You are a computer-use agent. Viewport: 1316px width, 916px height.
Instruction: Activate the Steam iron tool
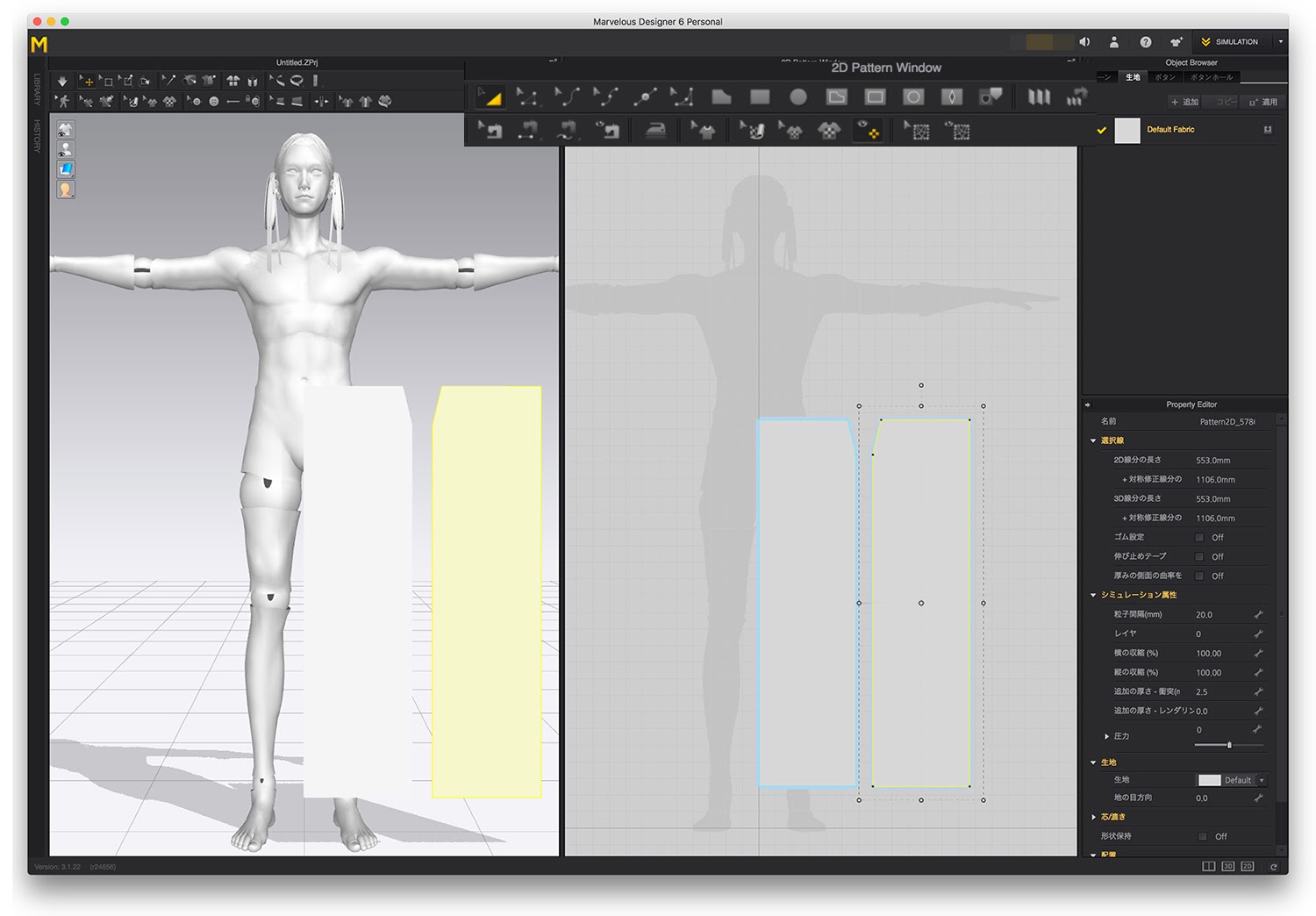[x=655, y=132]
